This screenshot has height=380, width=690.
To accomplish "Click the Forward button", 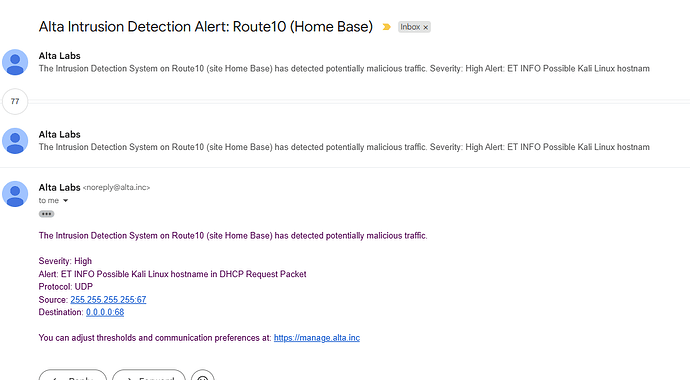I will tap(149, 376).
